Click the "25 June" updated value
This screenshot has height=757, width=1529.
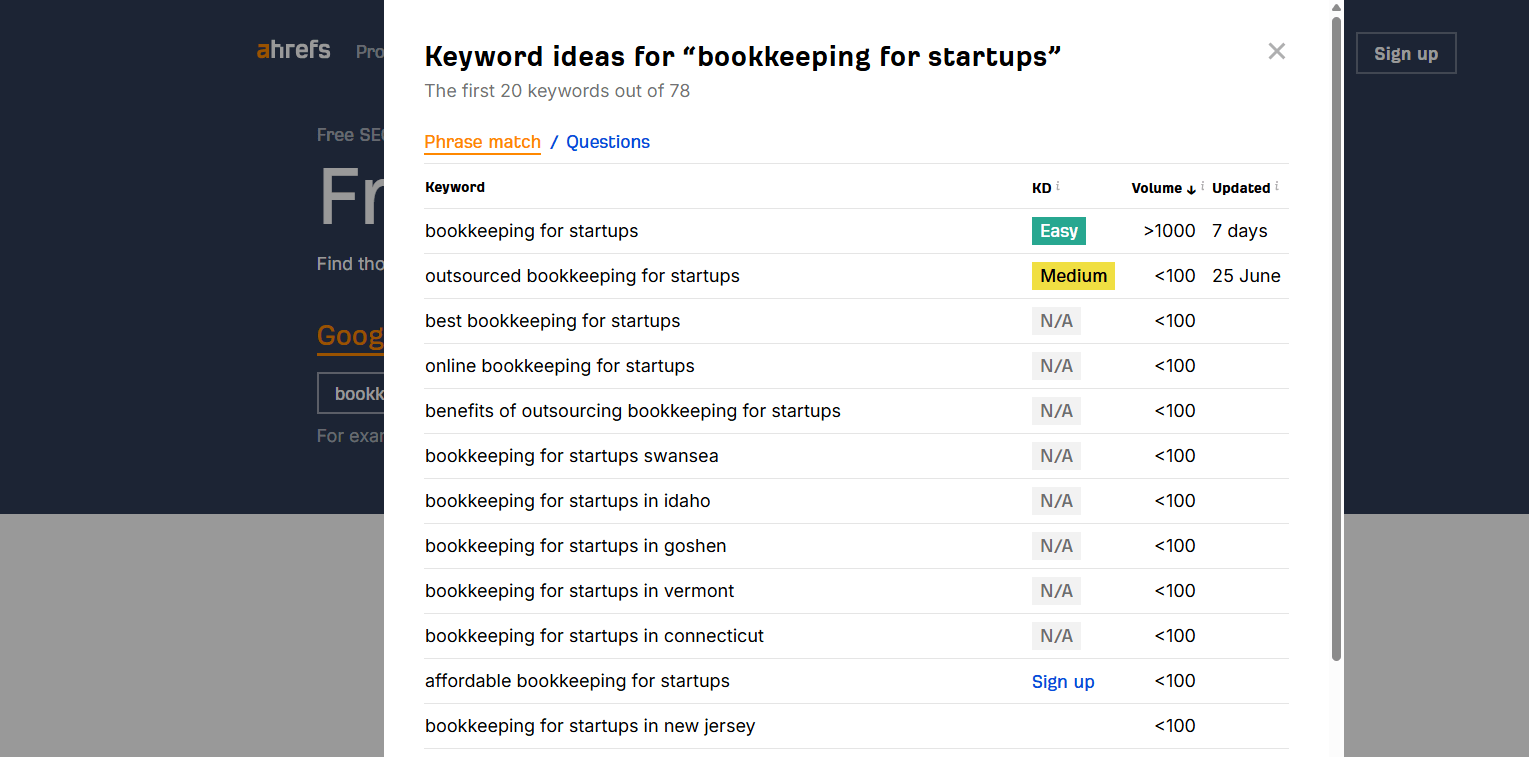tap(1246, 276)
